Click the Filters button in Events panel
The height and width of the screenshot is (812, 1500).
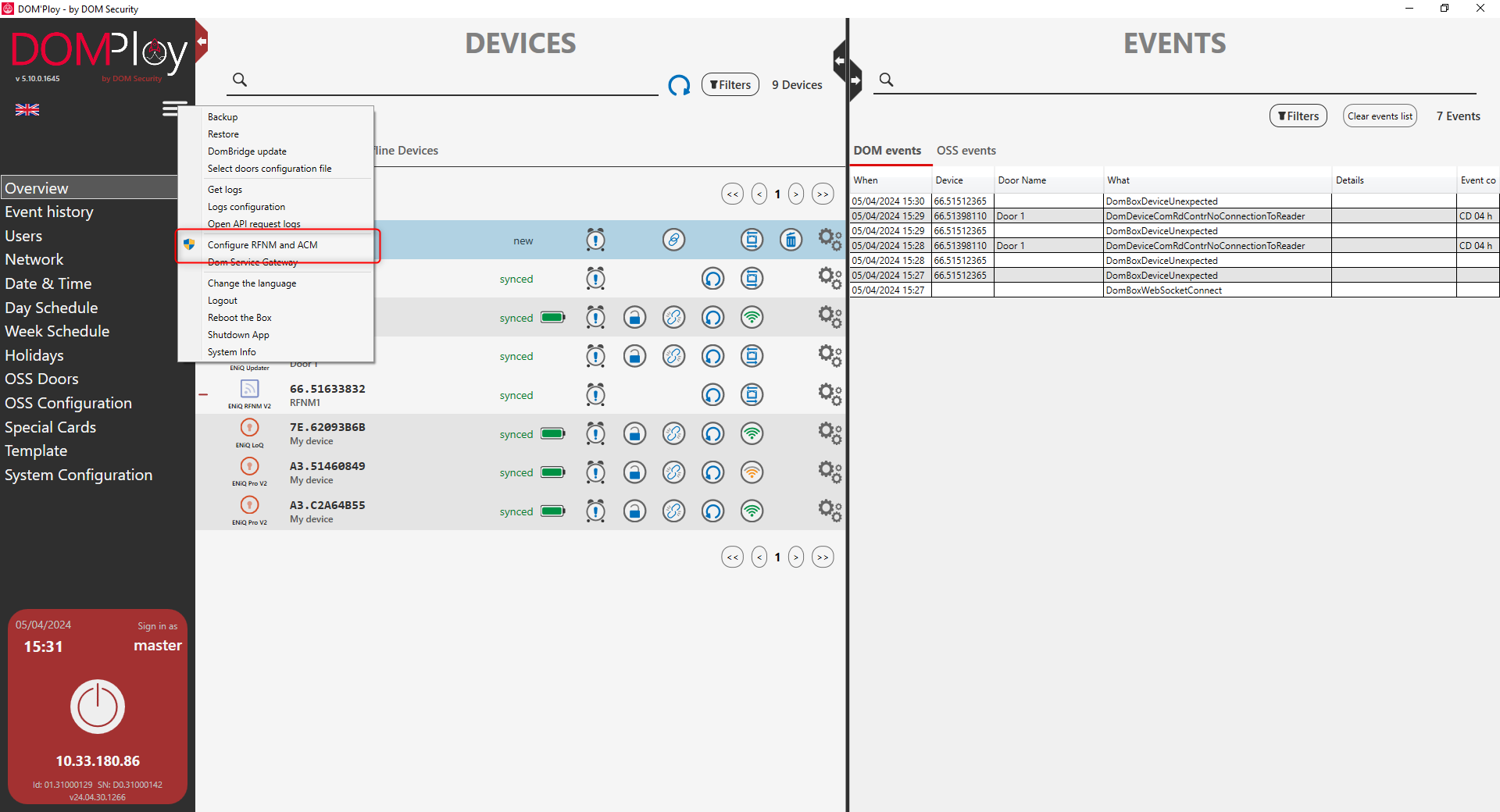[1298, 116]
